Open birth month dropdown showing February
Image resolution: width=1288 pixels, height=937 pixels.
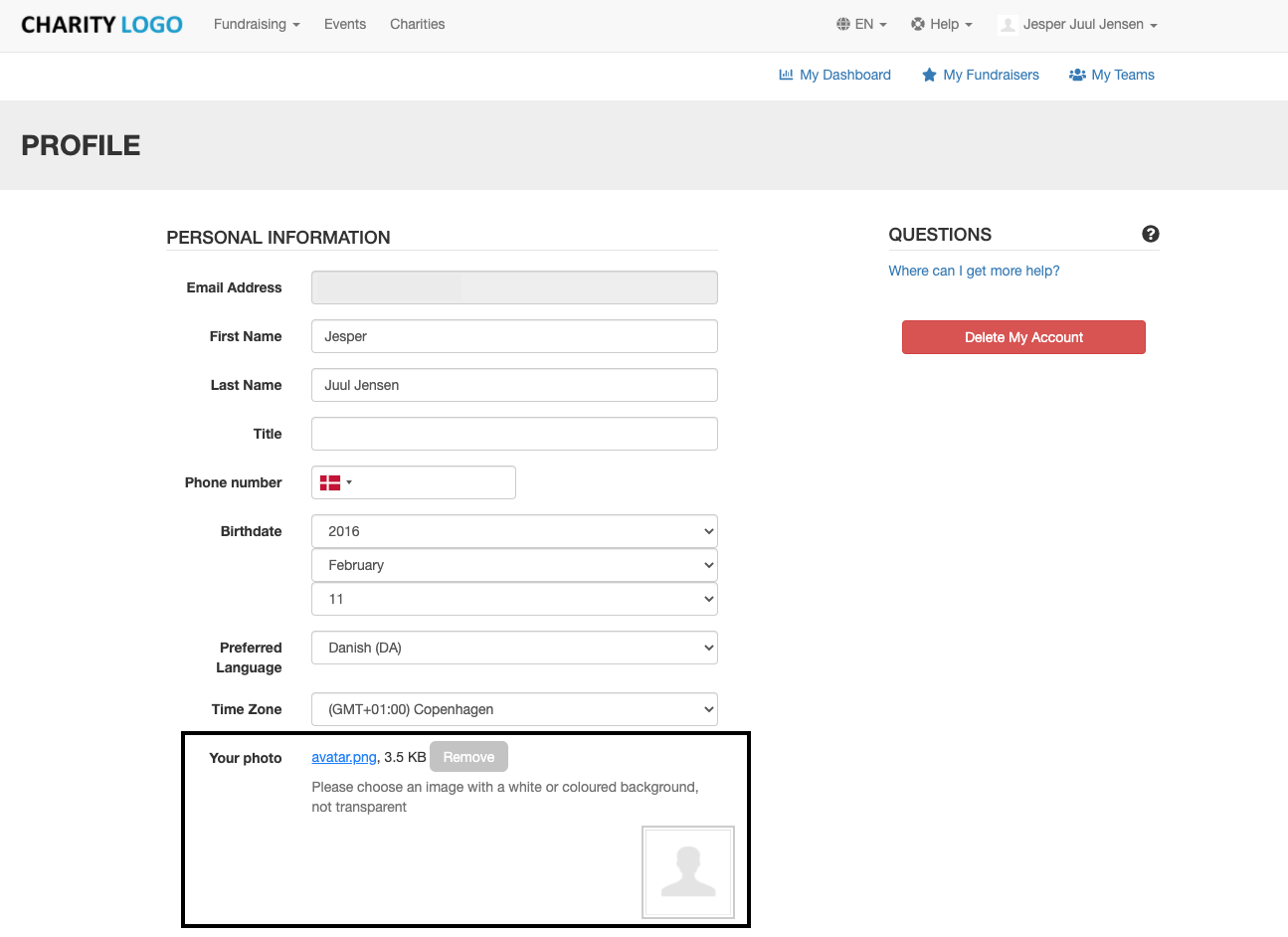514,565
